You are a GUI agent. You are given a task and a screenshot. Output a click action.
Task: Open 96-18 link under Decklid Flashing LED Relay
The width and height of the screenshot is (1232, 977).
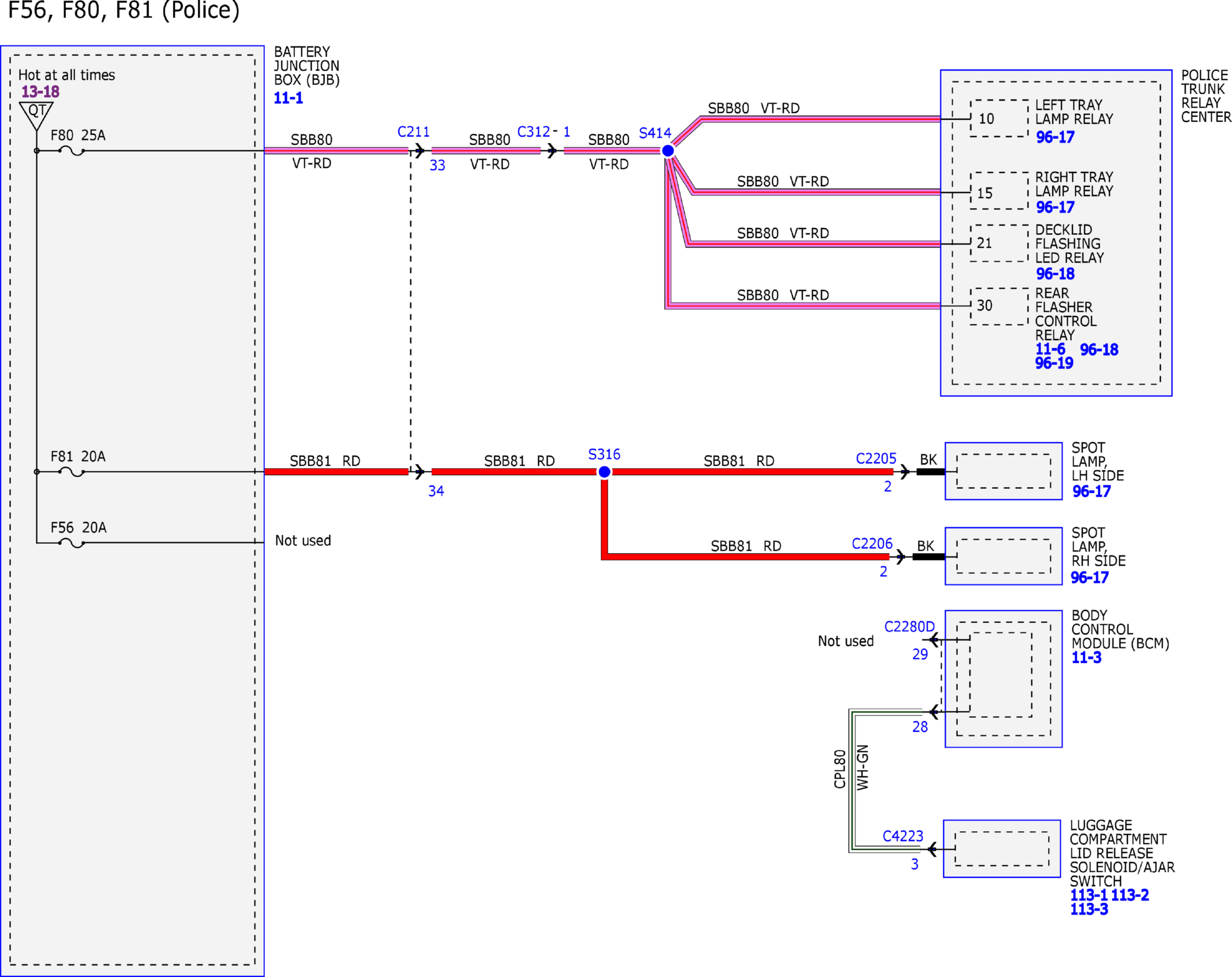coord(1055,274)
